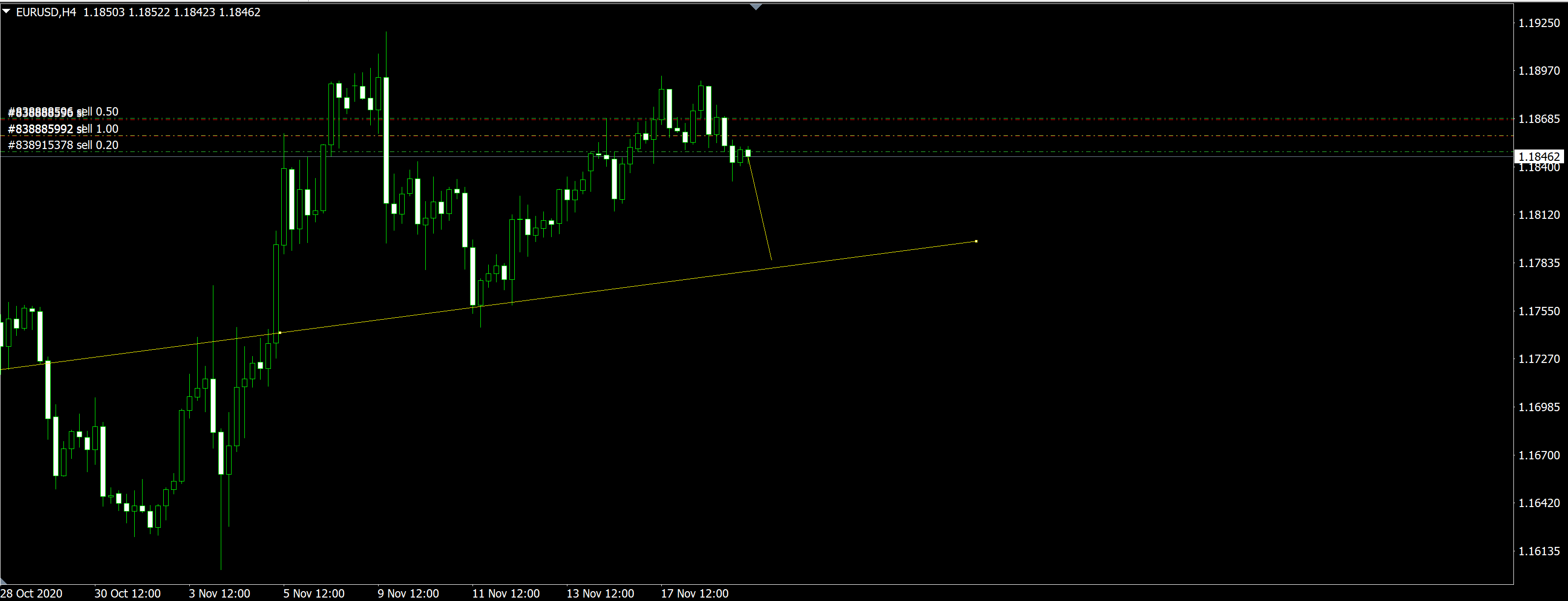Select sell order #838915378 label
The height and width of the screenshot is (601, 1568).
tap(63, 145)
